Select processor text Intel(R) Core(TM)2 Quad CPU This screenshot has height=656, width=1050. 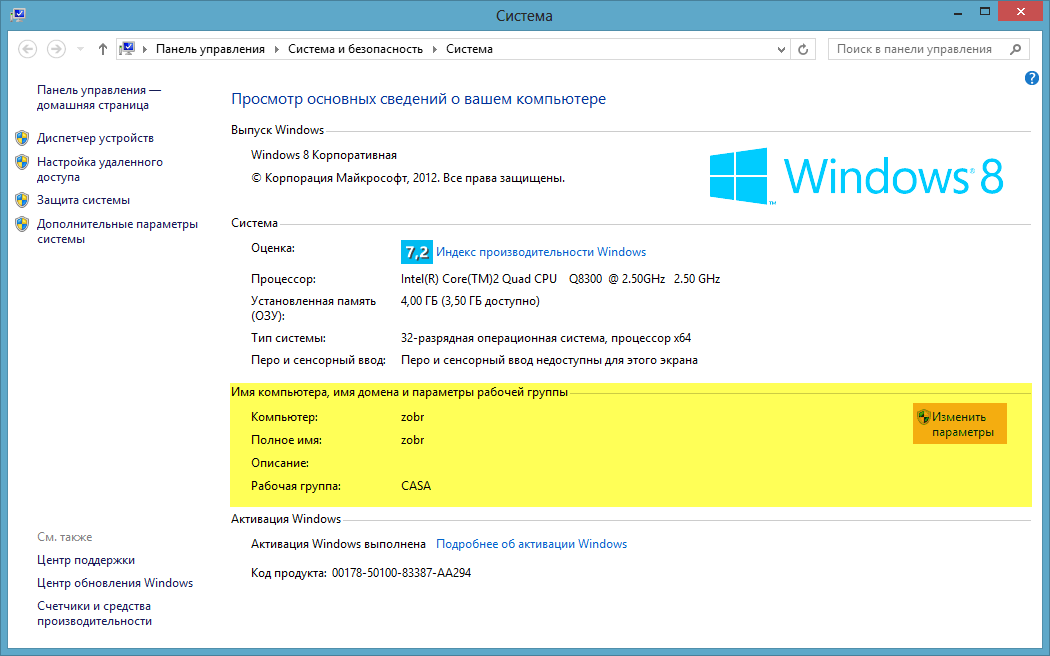click(479, 279)
